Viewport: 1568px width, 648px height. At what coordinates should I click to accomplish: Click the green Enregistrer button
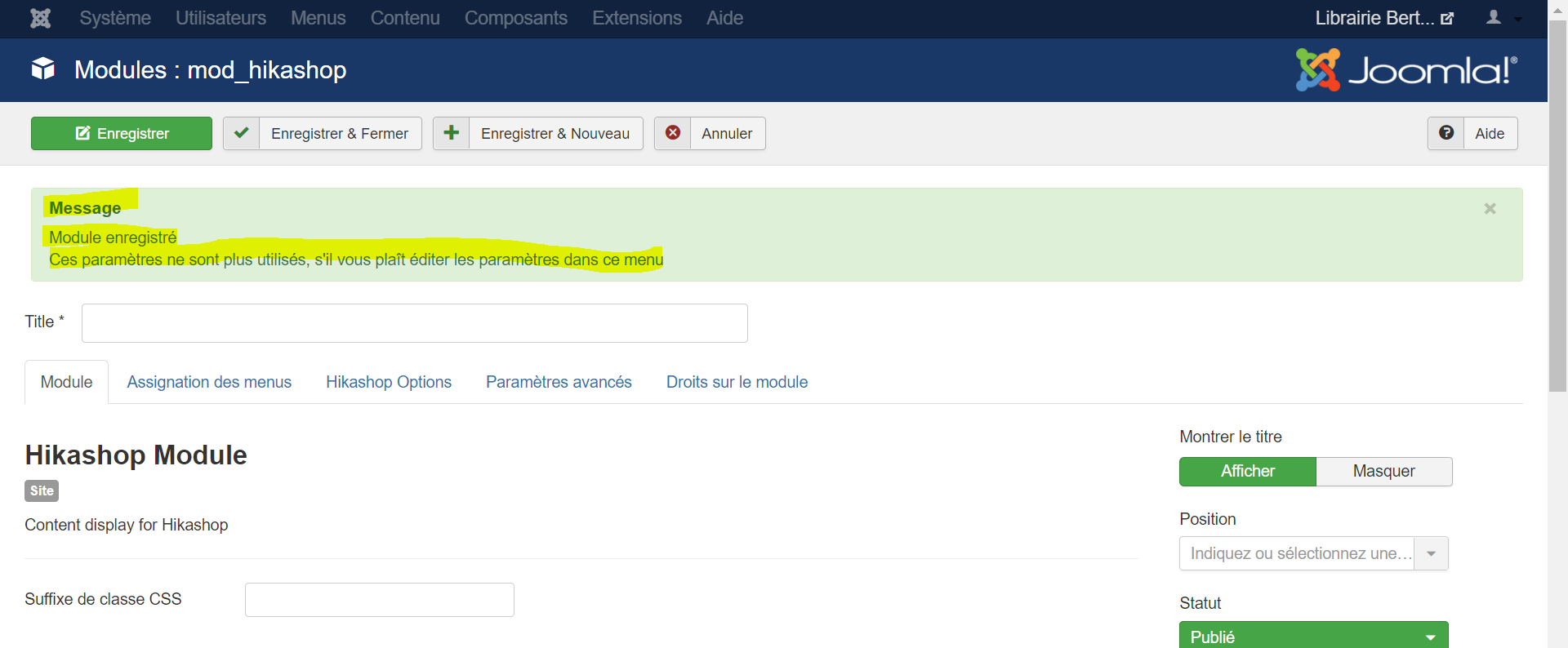coord(122,133)
